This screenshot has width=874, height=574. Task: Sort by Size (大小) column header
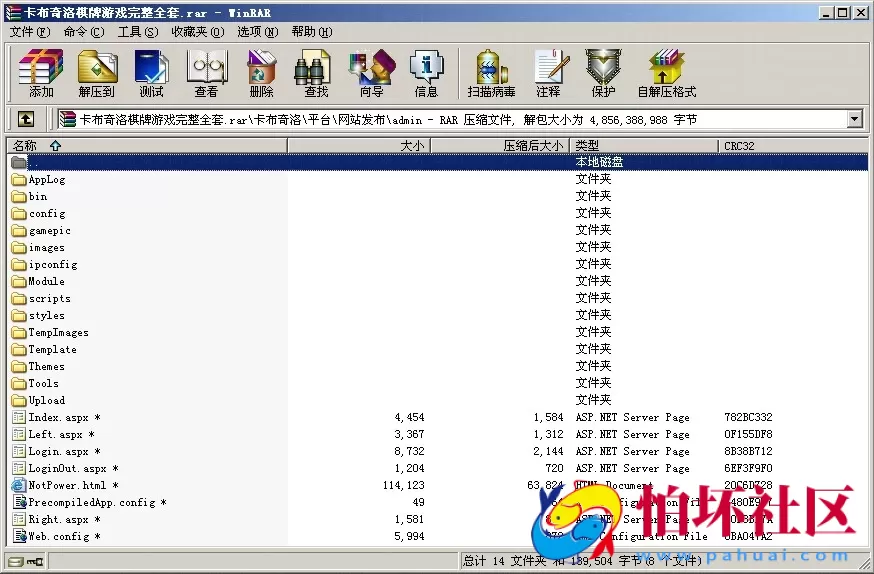pos(358,146)
